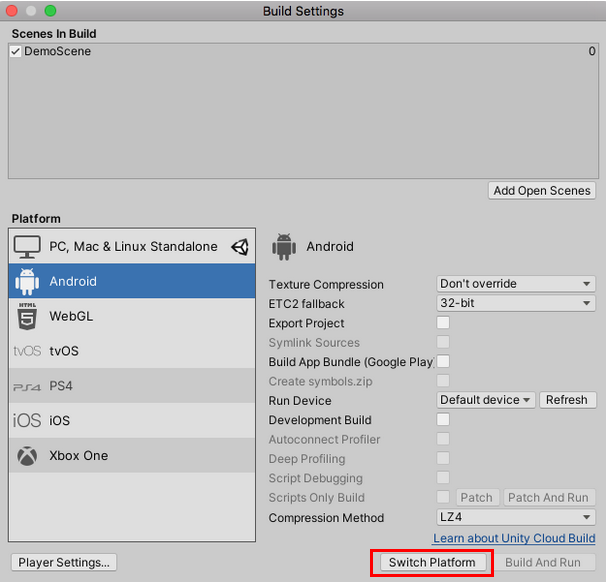Click the Run Device label

click(x=300, y=401)
